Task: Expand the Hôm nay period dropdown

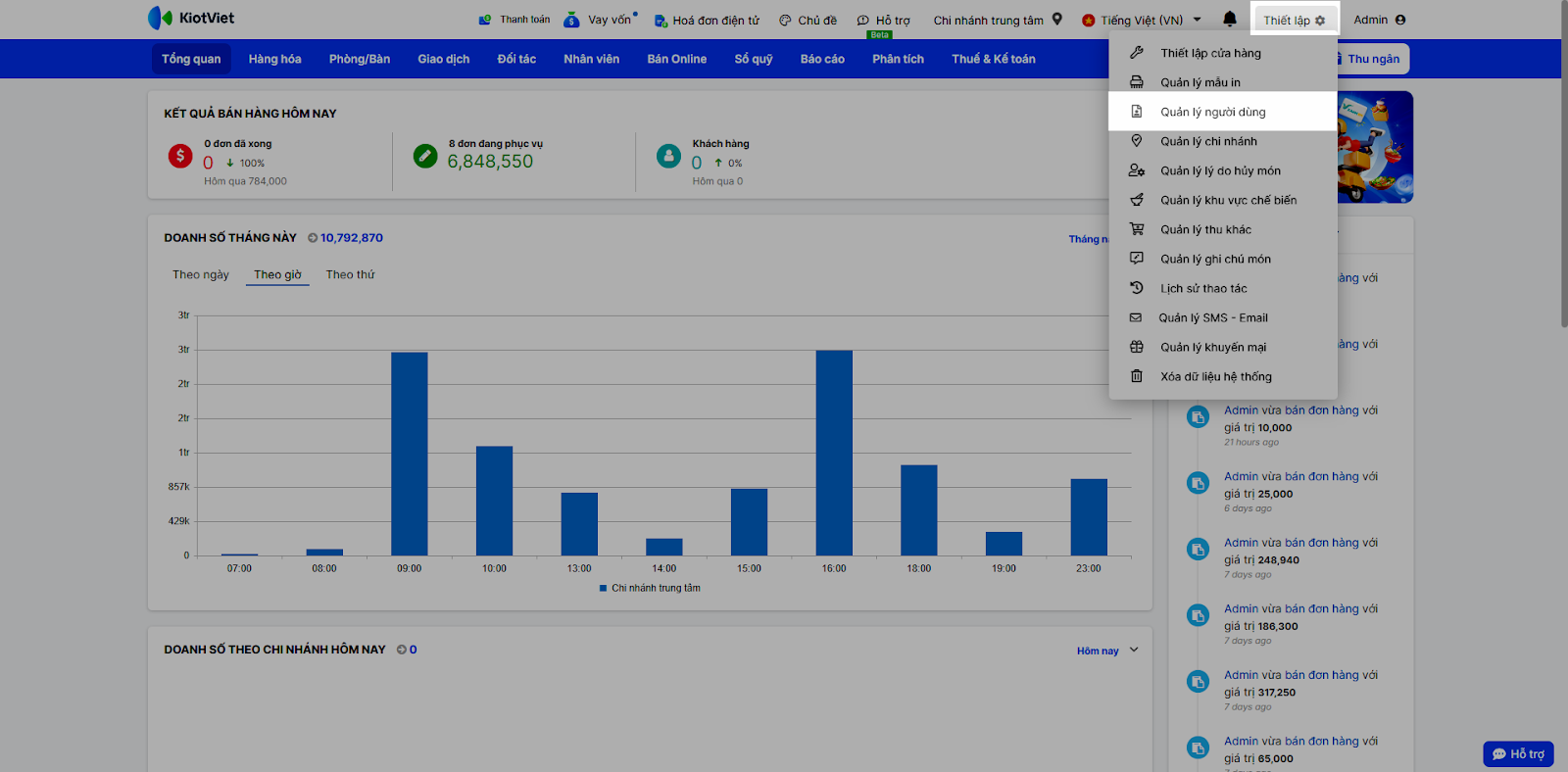Action: [x=1107, y=651]
